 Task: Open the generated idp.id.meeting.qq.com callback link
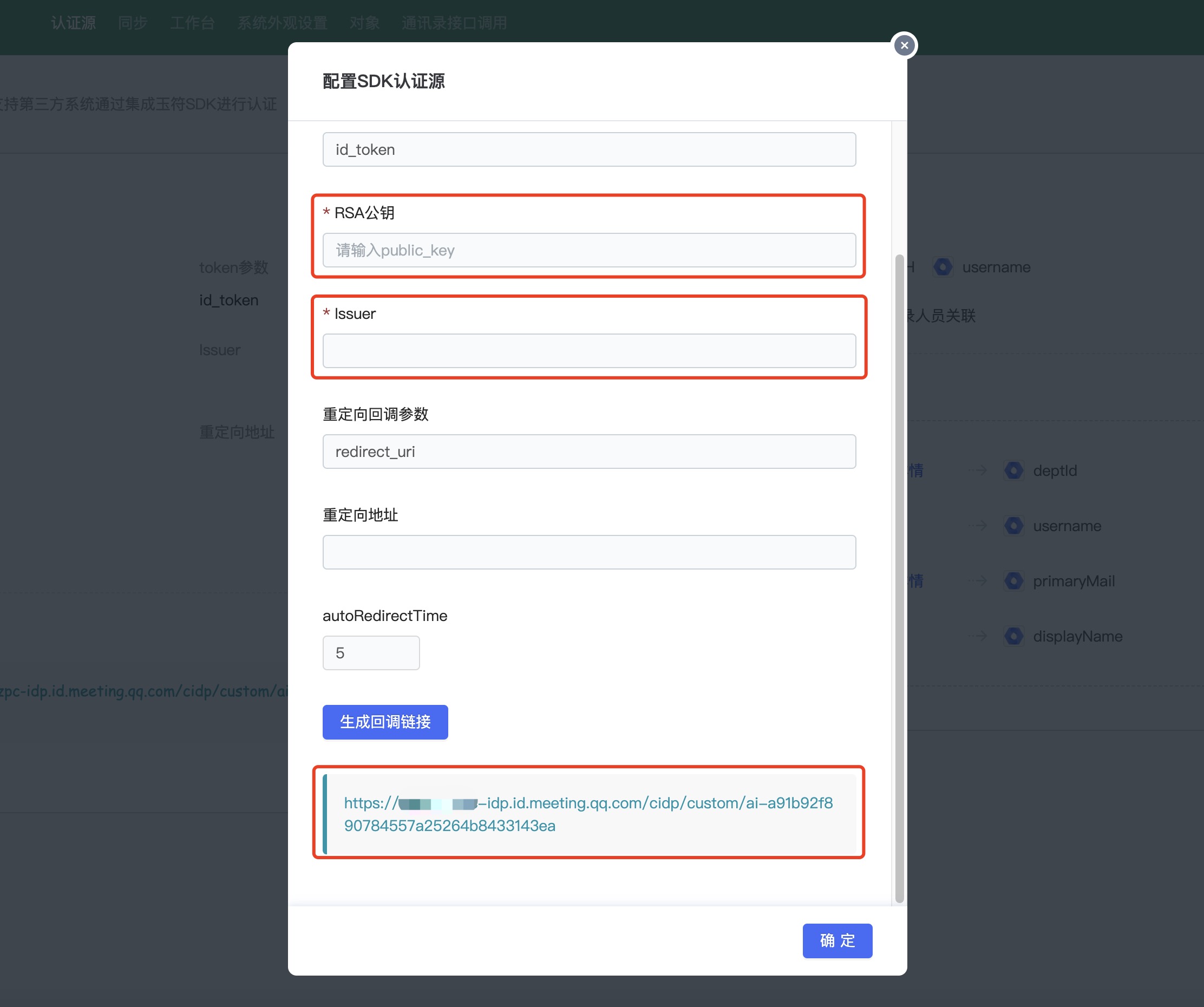(588, 814)
